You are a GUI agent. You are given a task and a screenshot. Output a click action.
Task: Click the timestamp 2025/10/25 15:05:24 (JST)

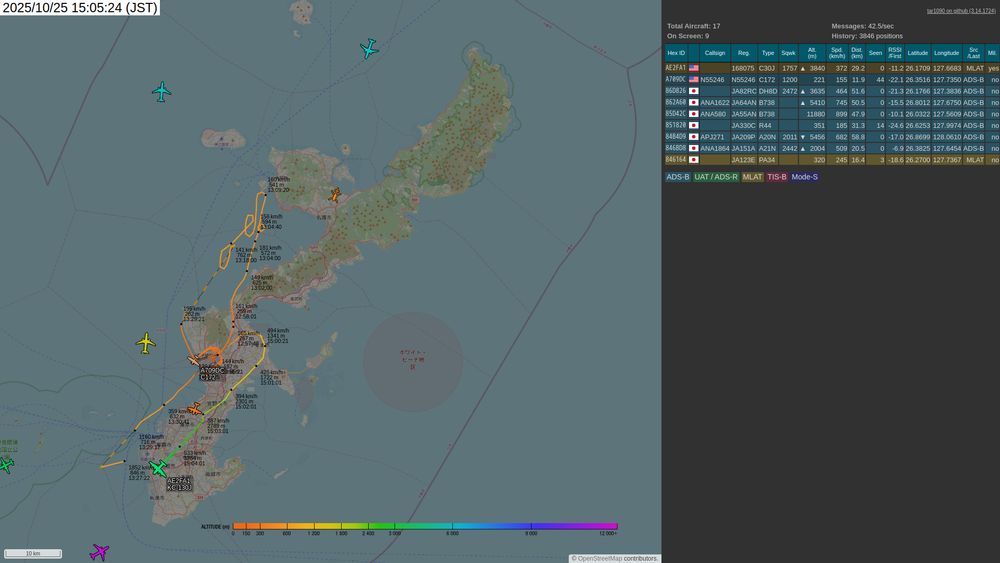point(80,8)
